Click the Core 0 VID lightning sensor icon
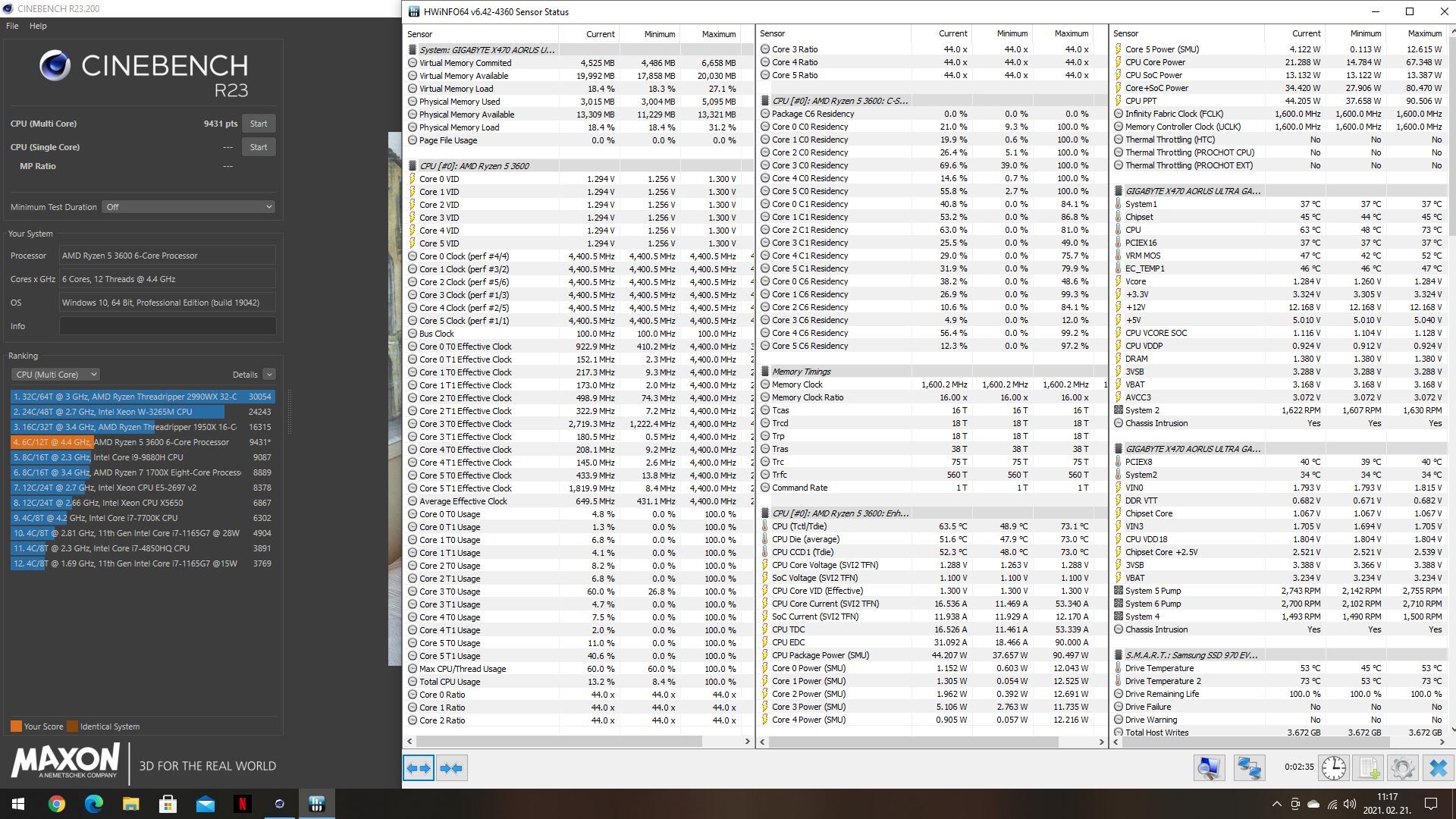Viewport: 1456px width, 819px height. (413, 179)
